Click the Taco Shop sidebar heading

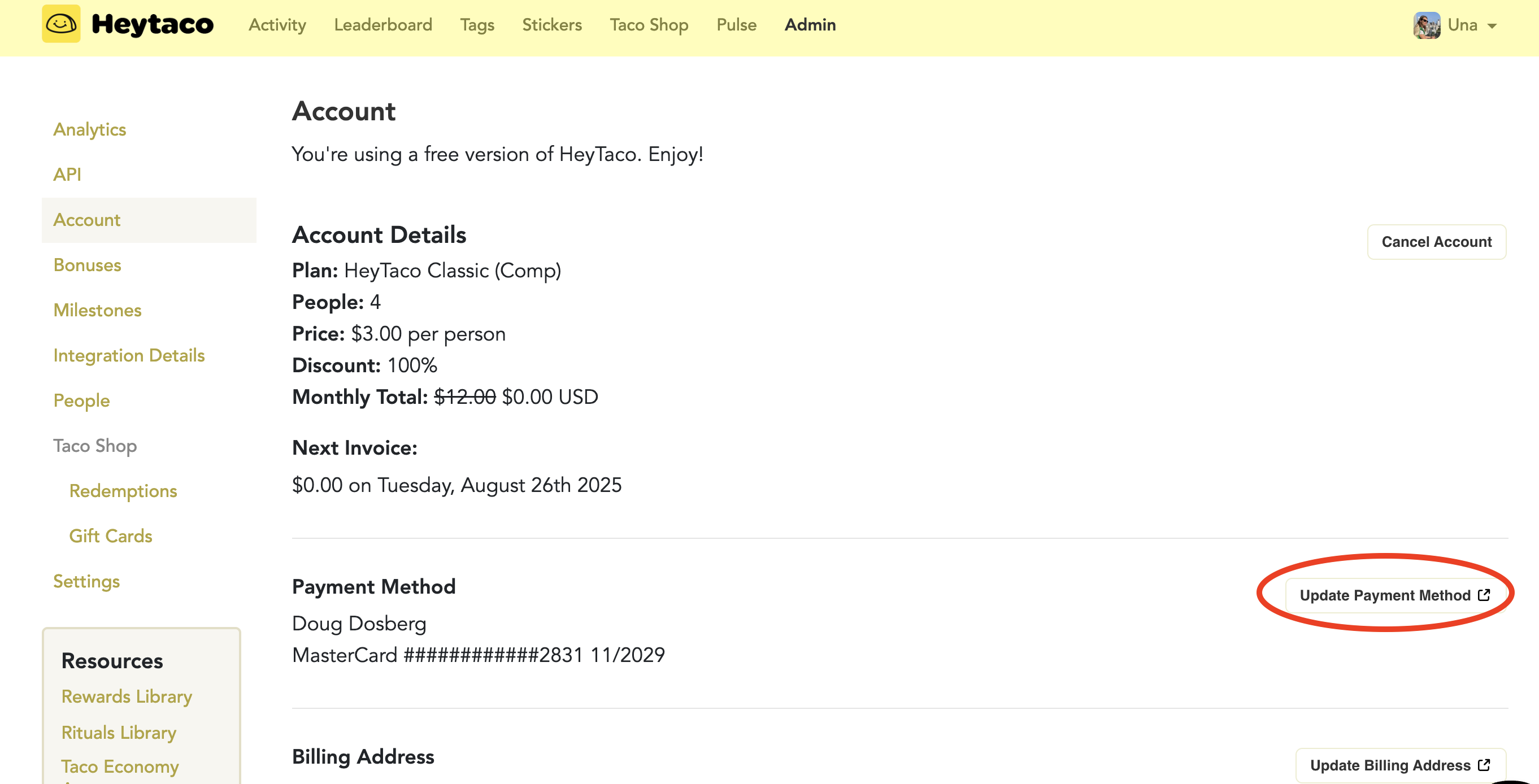(95, 446)
